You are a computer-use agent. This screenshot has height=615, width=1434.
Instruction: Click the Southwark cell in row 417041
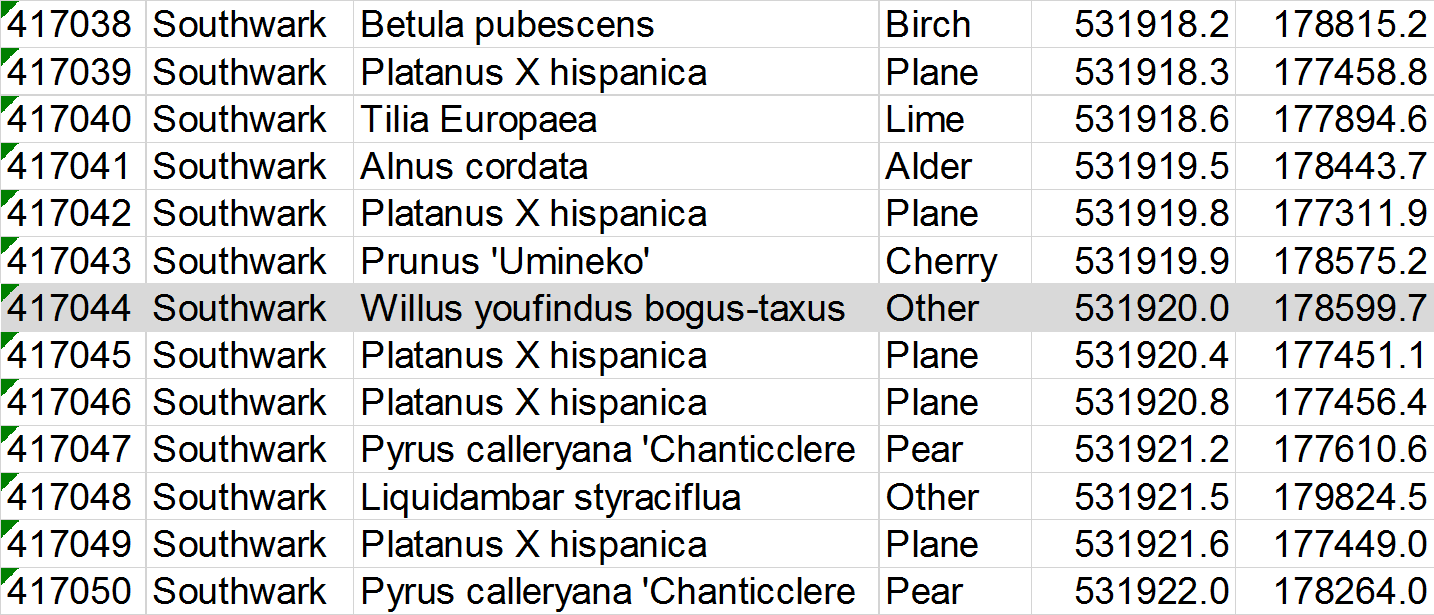(x=239, y=167)
